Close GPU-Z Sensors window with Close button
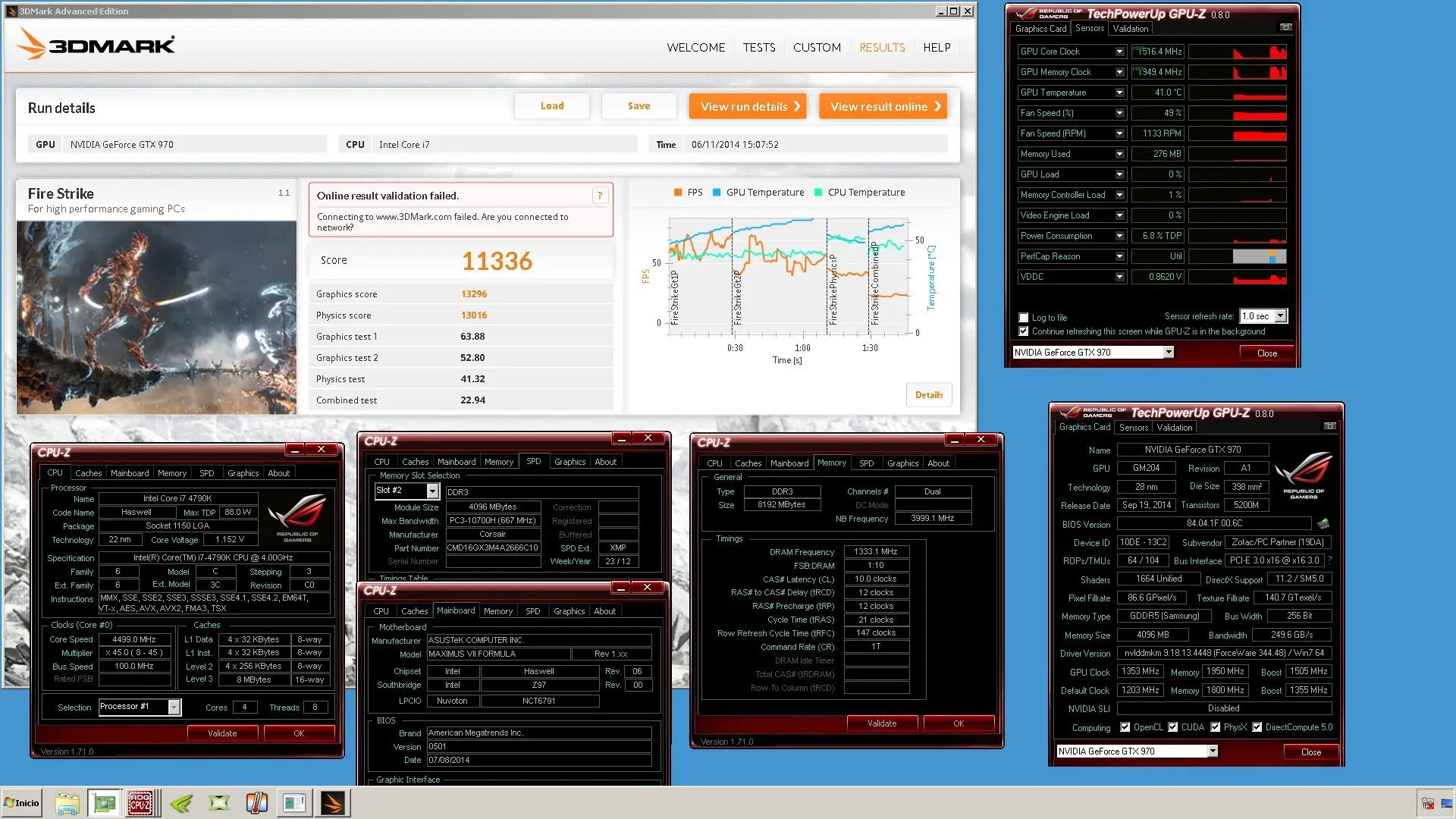Viewport: 1456px width, 819px height. point(1267,353)
